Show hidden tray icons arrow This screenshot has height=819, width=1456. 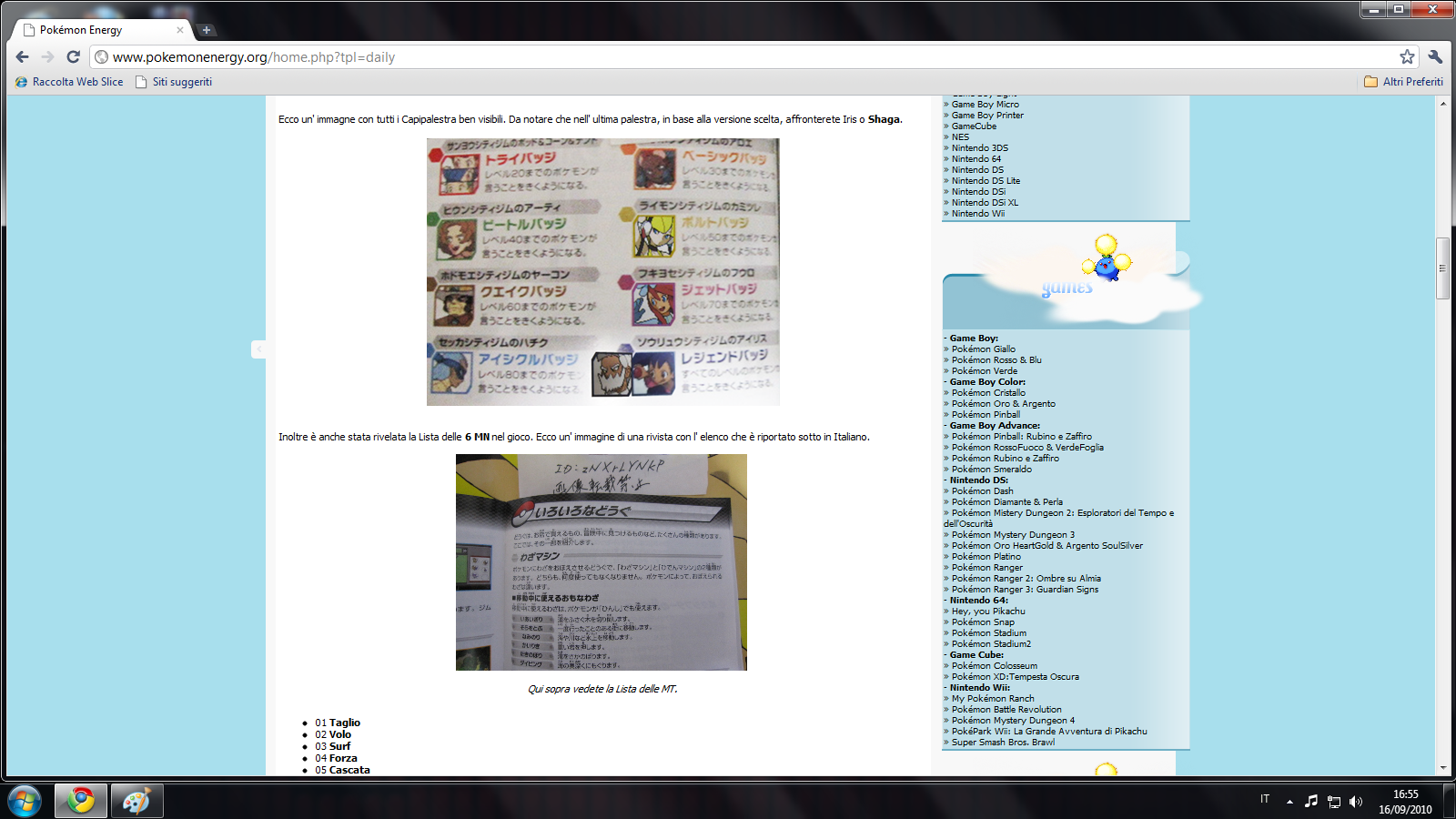tap(1289, 802)
